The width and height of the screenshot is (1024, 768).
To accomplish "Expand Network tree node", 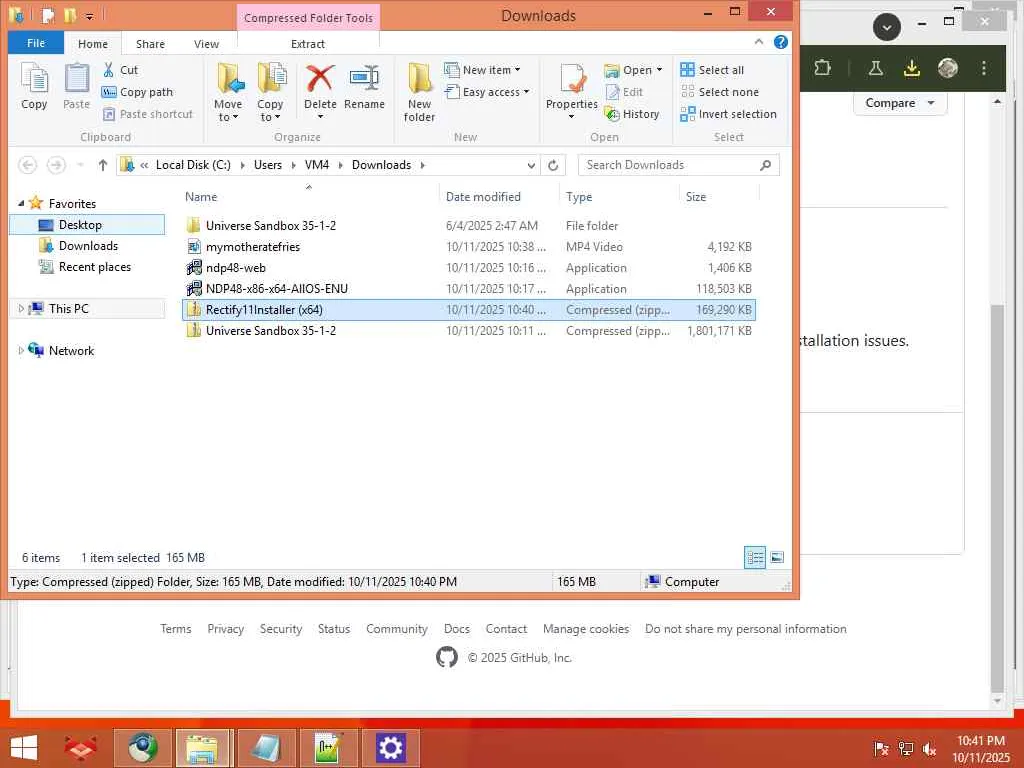I will click(x=21, y=351).
